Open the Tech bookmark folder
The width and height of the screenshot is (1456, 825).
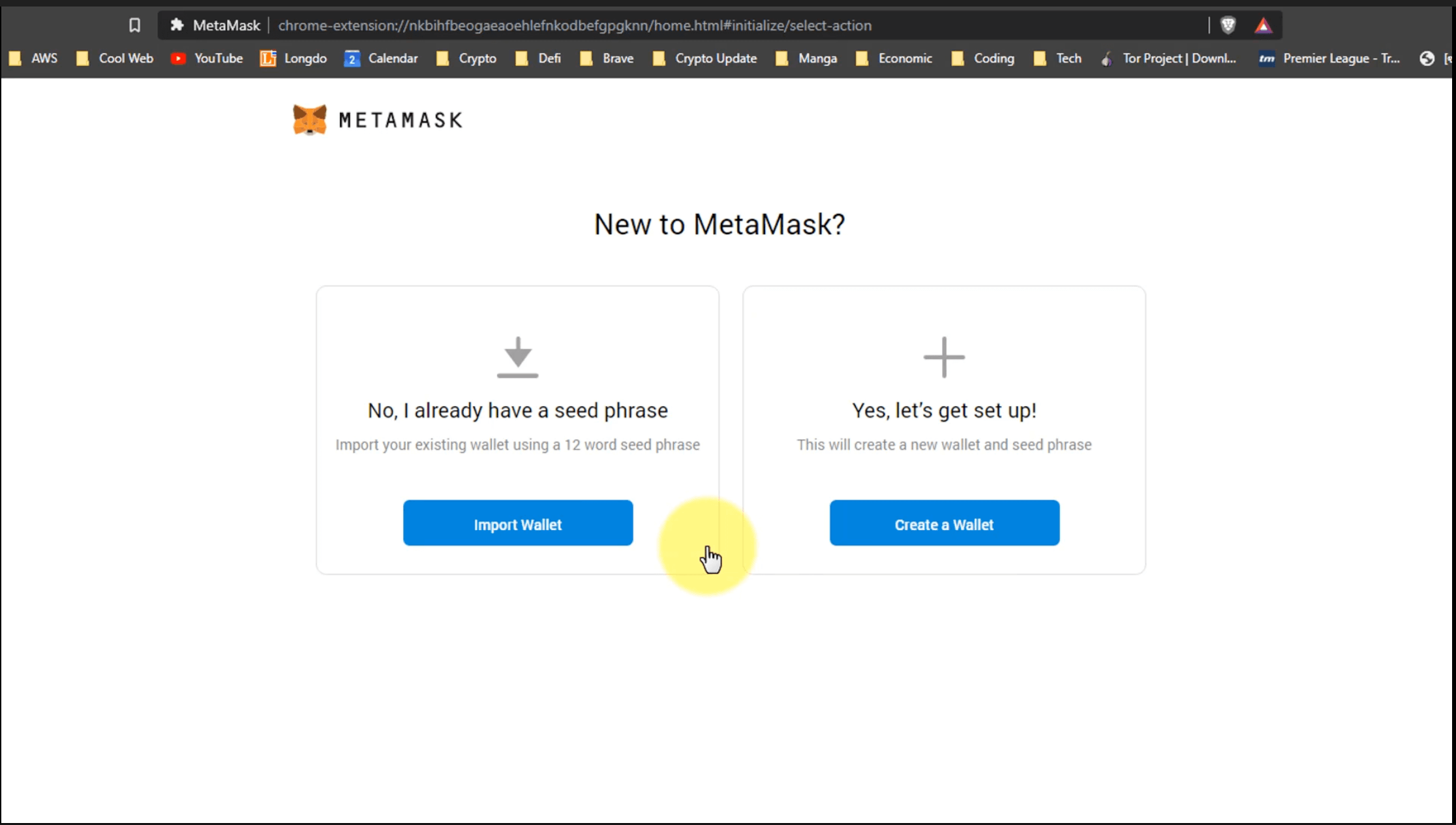click(x=1057, y=59)
